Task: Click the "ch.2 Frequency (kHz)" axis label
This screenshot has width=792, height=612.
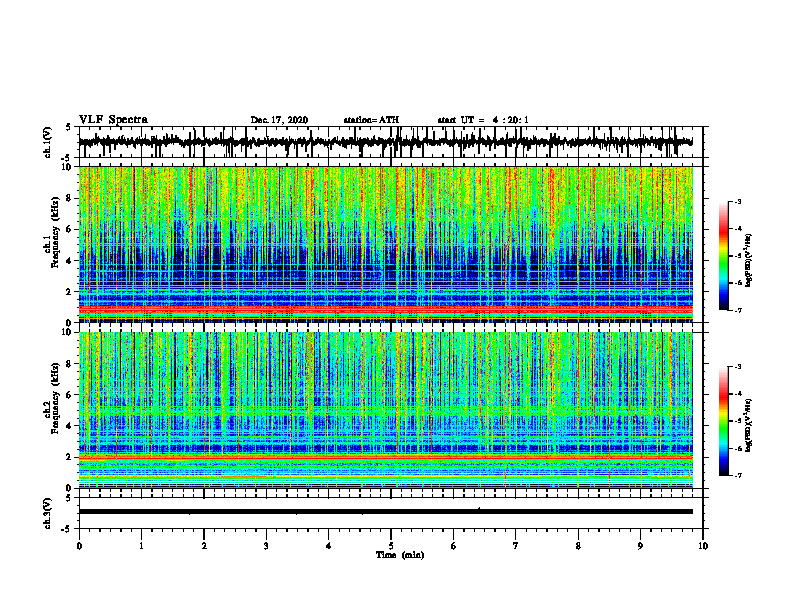Action: (x=53, y=398)
